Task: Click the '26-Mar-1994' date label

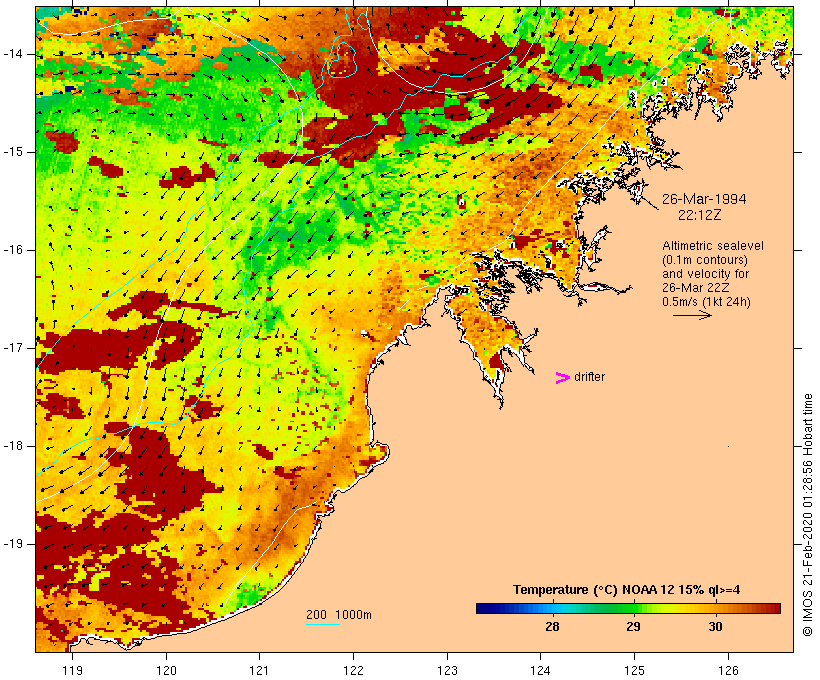Action: pos(704,199)
